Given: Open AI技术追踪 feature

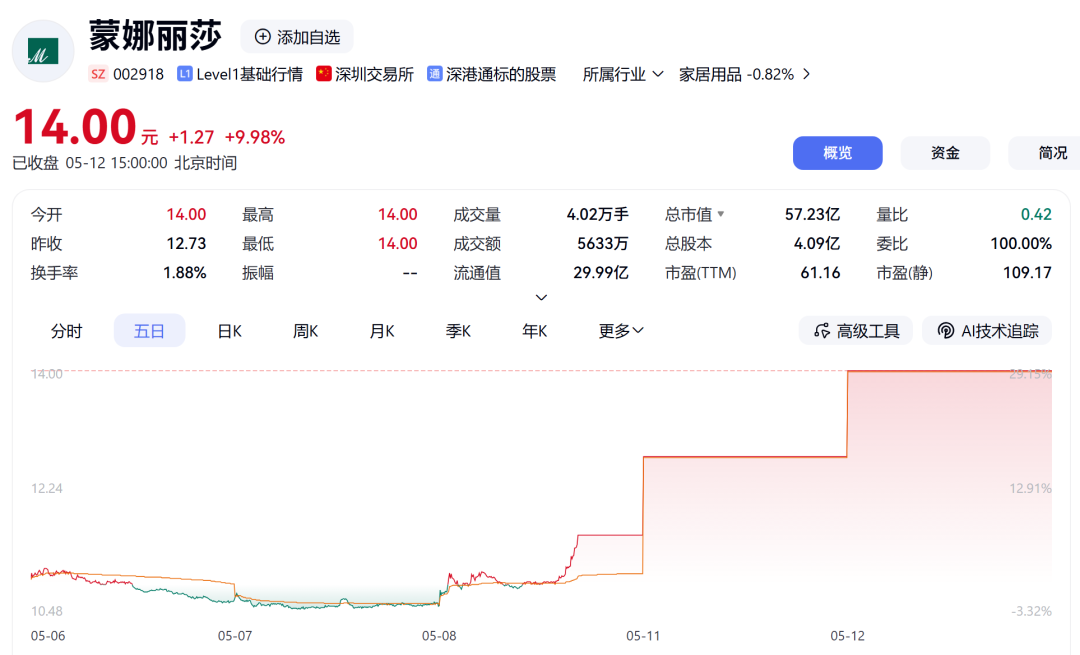Looking at the screenshot, I should [x=987, y=331].
